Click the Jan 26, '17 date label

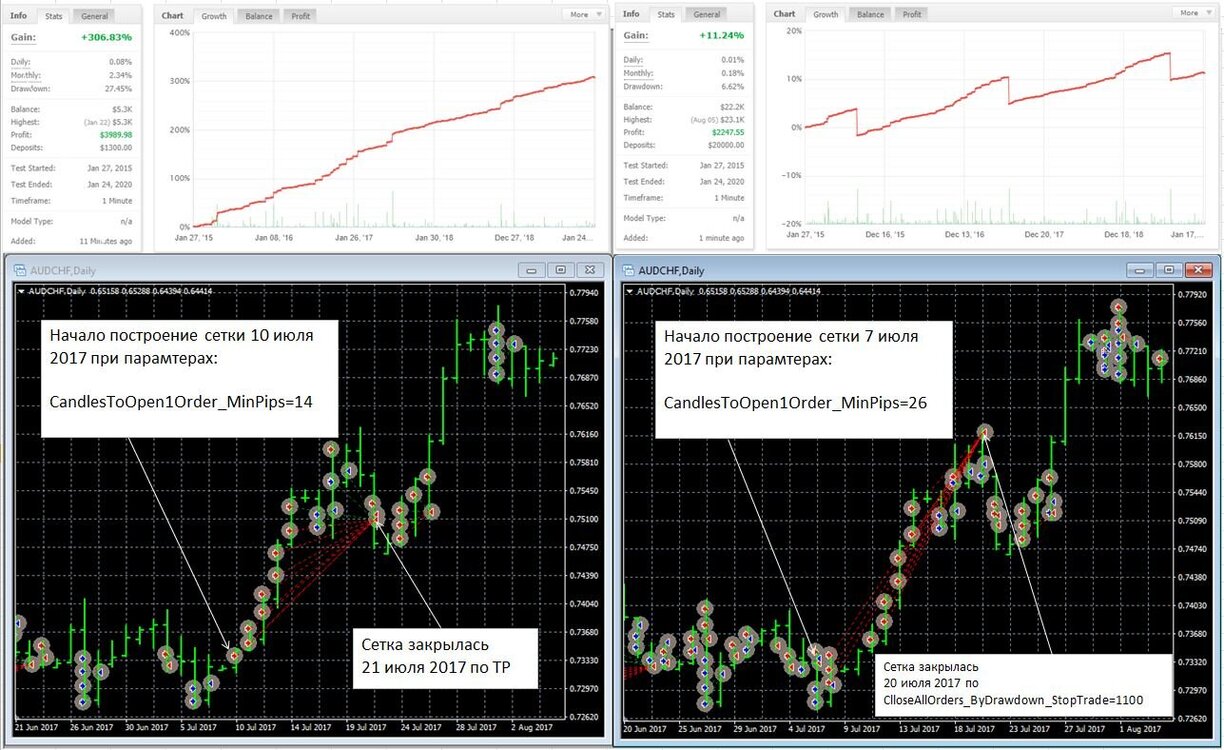(x=353, y=238)
